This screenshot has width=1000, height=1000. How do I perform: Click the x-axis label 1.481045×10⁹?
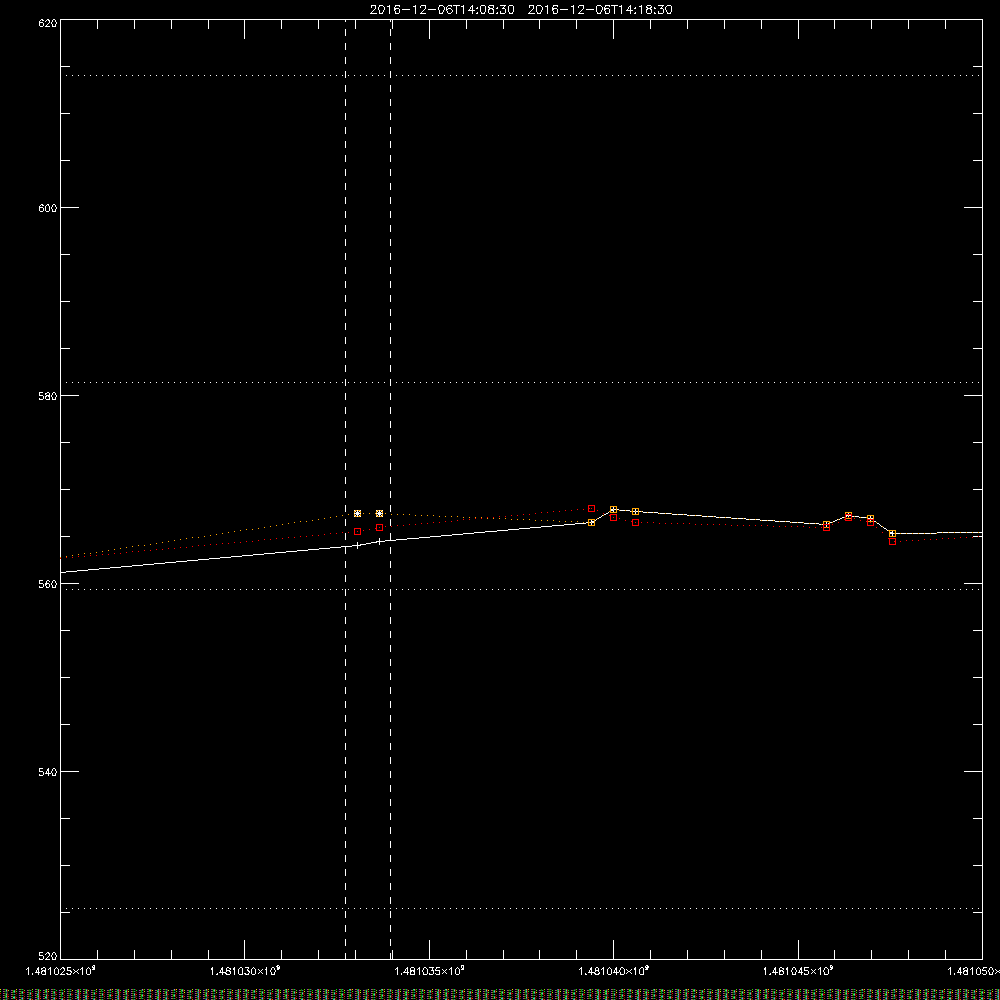798,971
